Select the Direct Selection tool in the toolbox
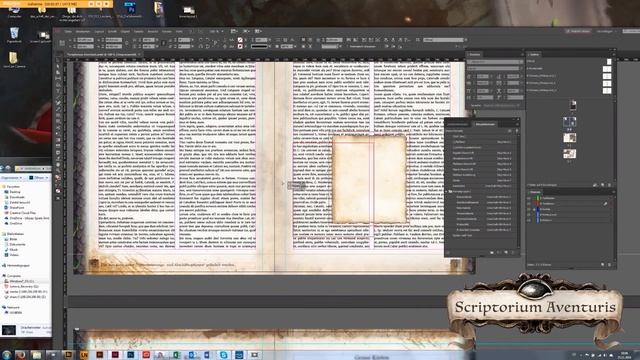Screen dimensions: 640x360 (x=58, y=66)
